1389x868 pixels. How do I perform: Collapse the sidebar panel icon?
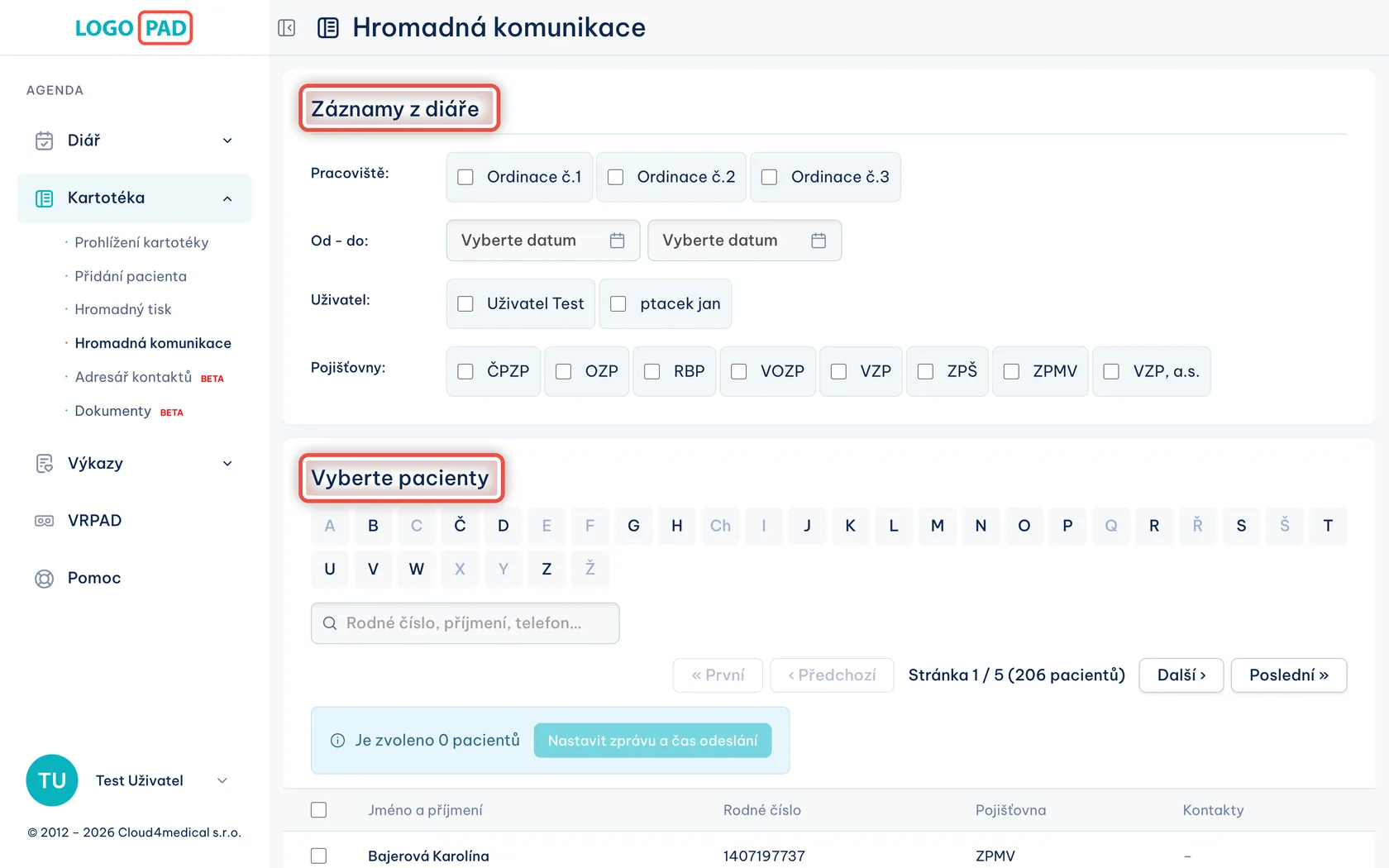pos(287,28)
